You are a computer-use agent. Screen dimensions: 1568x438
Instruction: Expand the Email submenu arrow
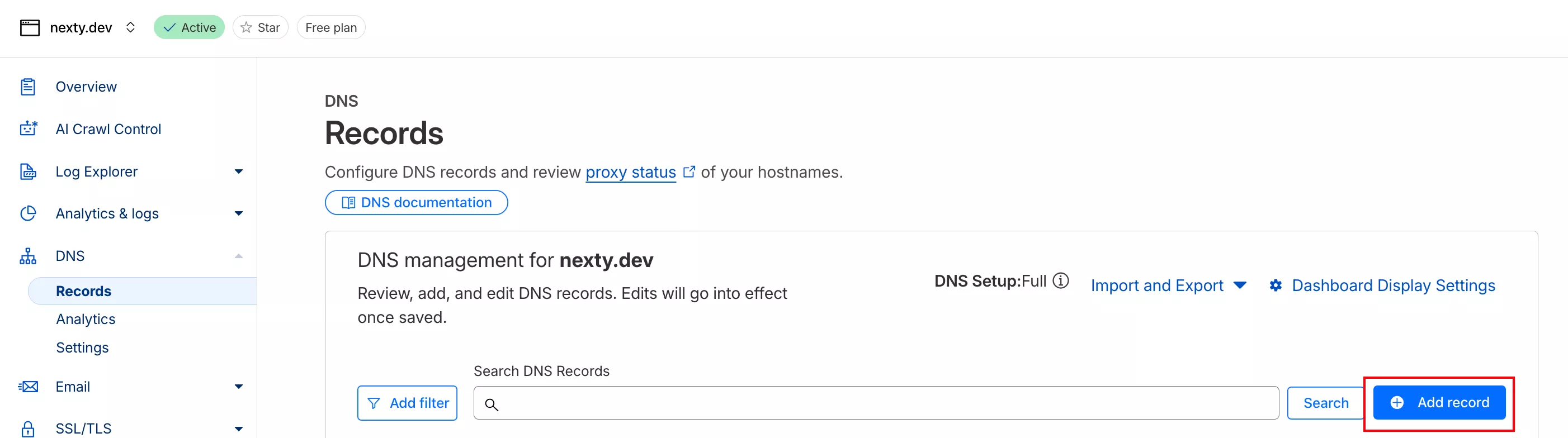(x=239, y=387)
